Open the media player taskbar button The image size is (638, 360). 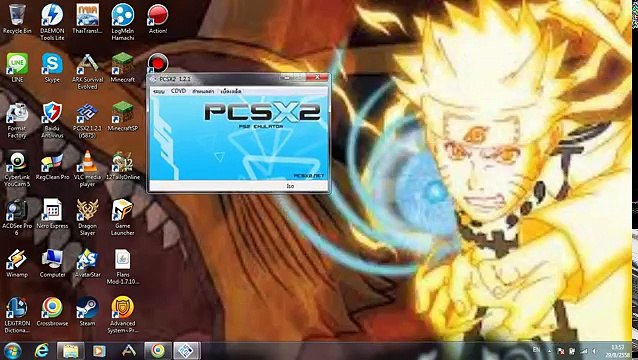[99, 351]
